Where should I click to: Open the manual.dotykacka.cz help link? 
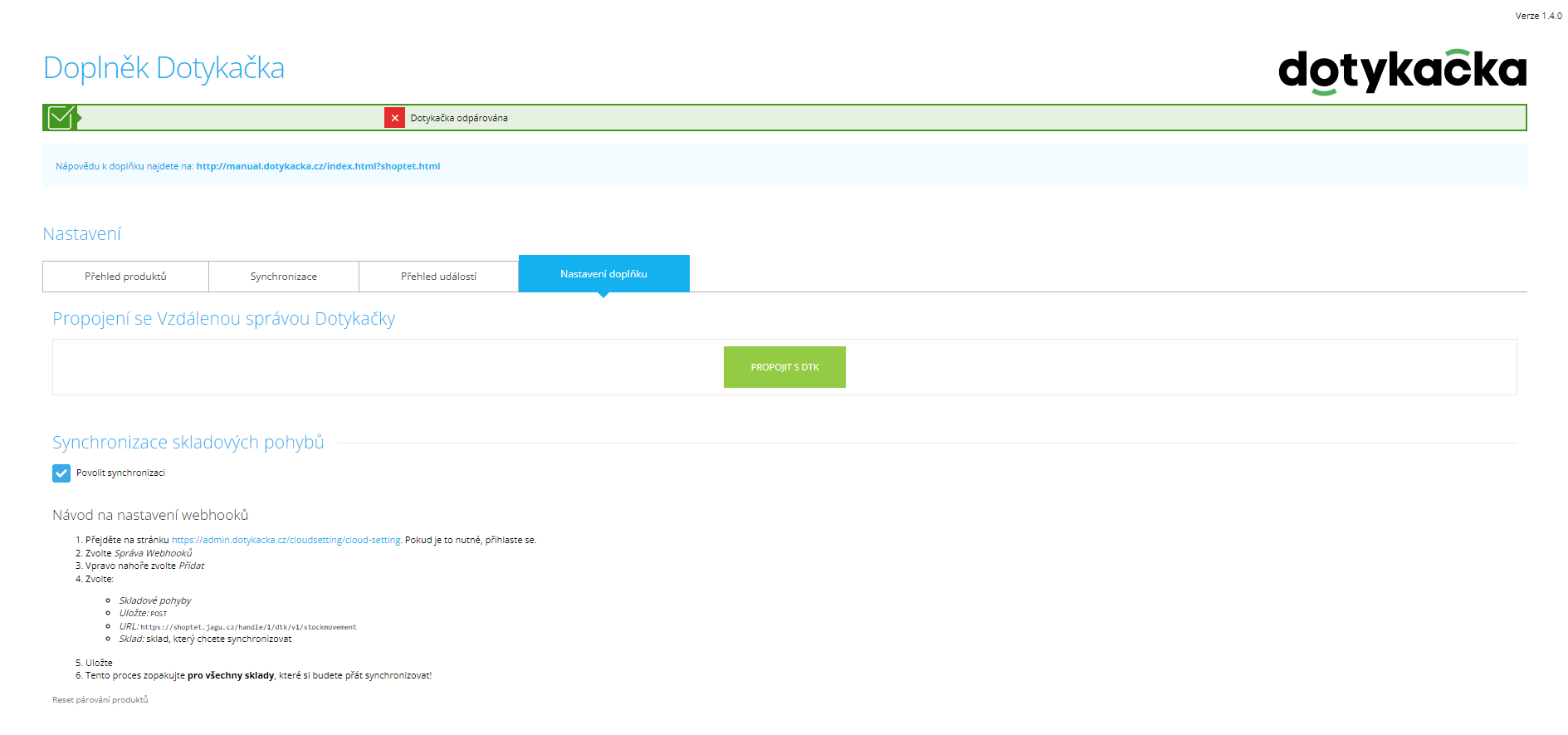coord(318,166)
